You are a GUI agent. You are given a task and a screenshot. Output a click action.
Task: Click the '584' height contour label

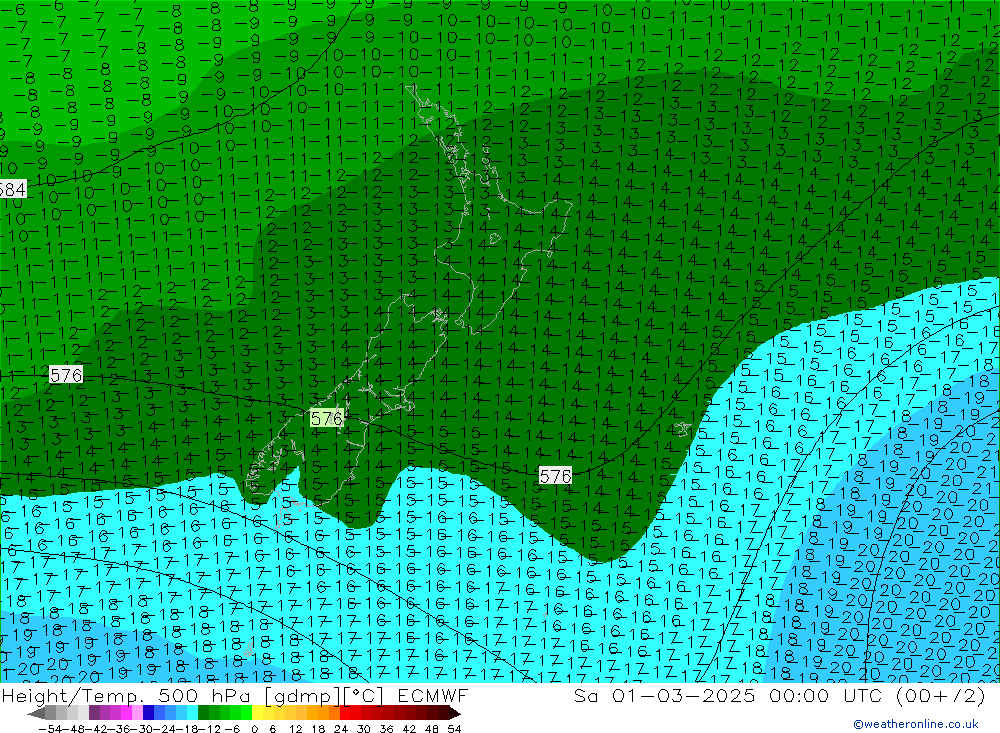point(12,189)
